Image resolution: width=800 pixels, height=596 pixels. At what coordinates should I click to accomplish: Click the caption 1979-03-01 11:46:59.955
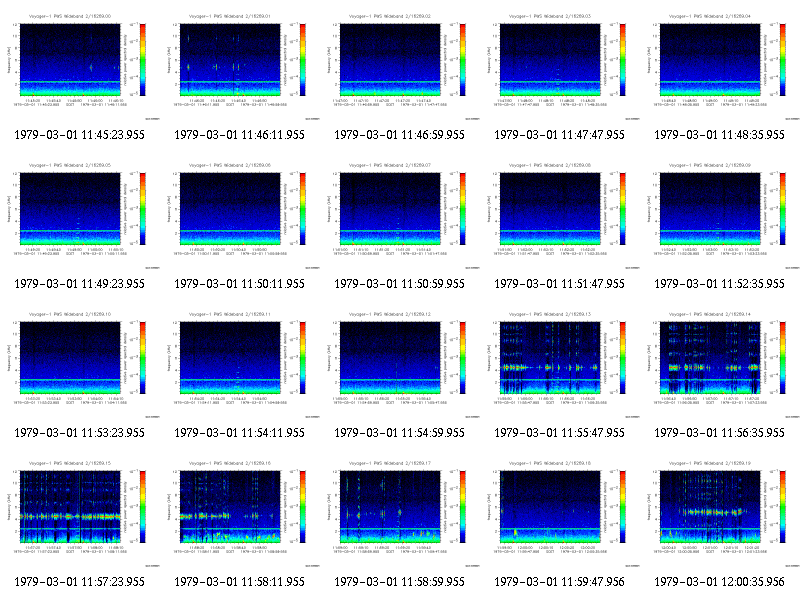[399, 135]
